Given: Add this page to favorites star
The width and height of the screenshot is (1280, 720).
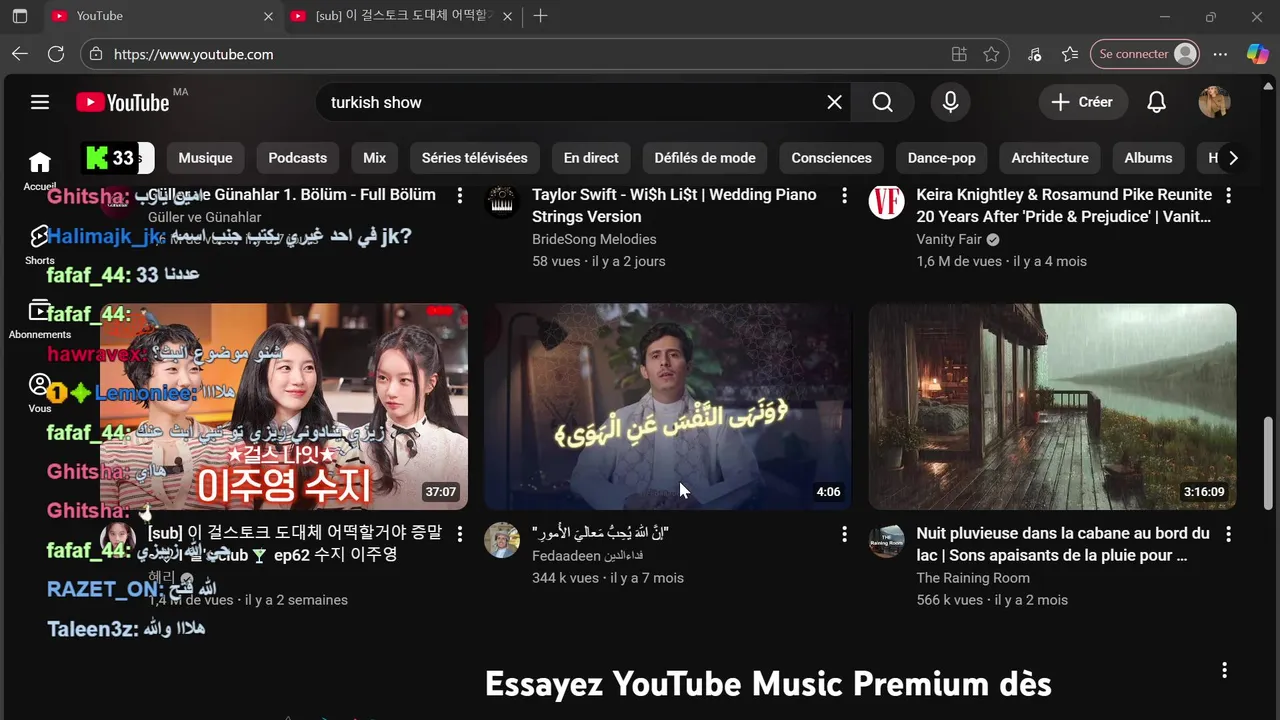Looking at the screenshot, I should click(991, 54).
